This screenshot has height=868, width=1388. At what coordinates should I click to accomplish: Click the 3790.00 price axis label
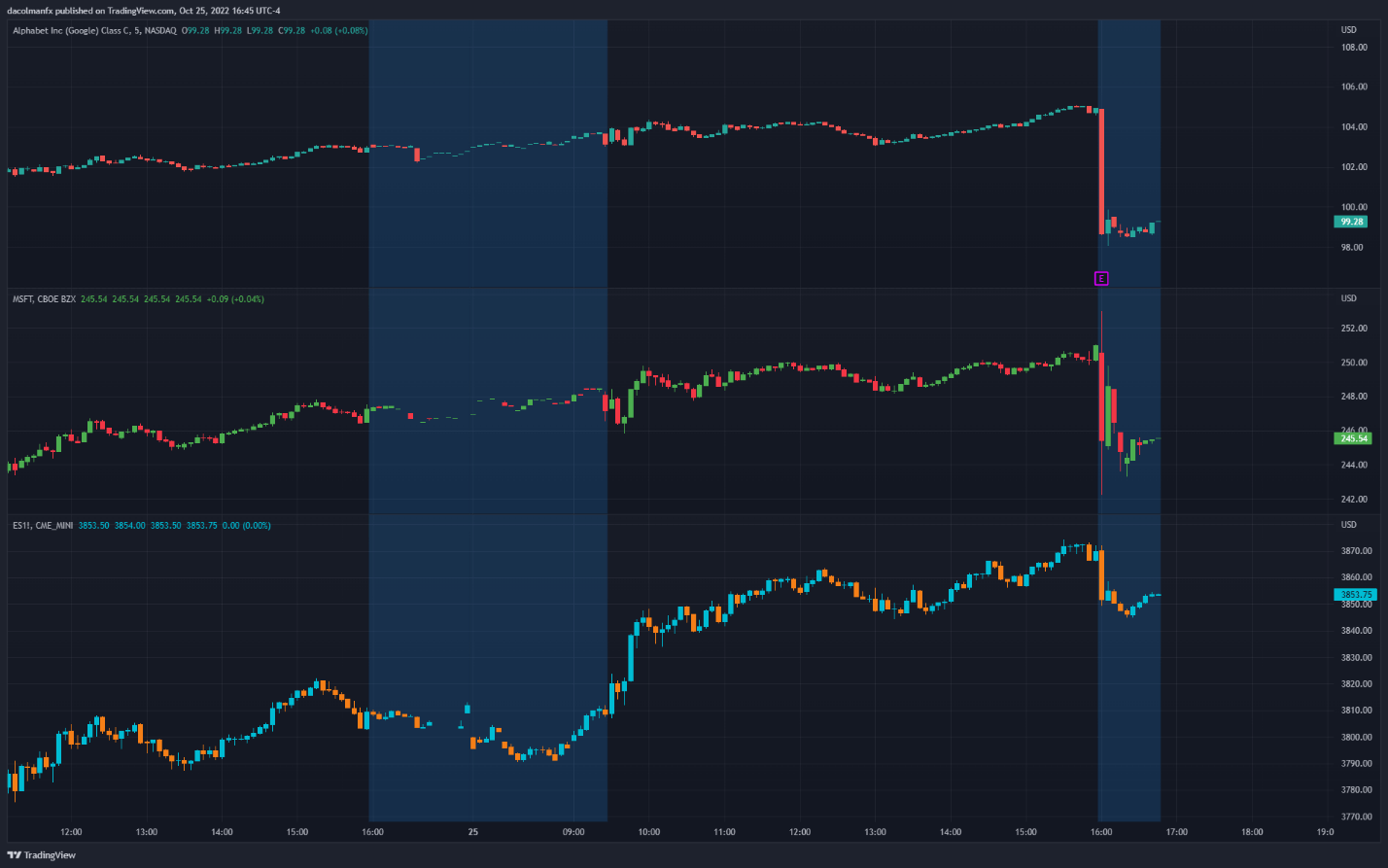tap(1356, 764)
